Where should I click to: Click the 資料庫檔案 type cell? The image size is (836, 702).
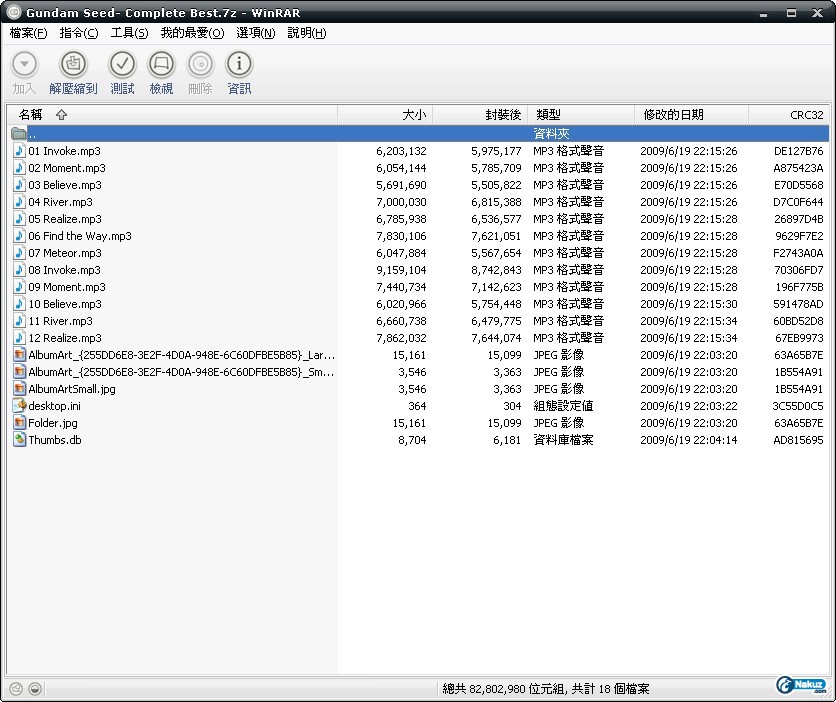click(x=563, y=440)
